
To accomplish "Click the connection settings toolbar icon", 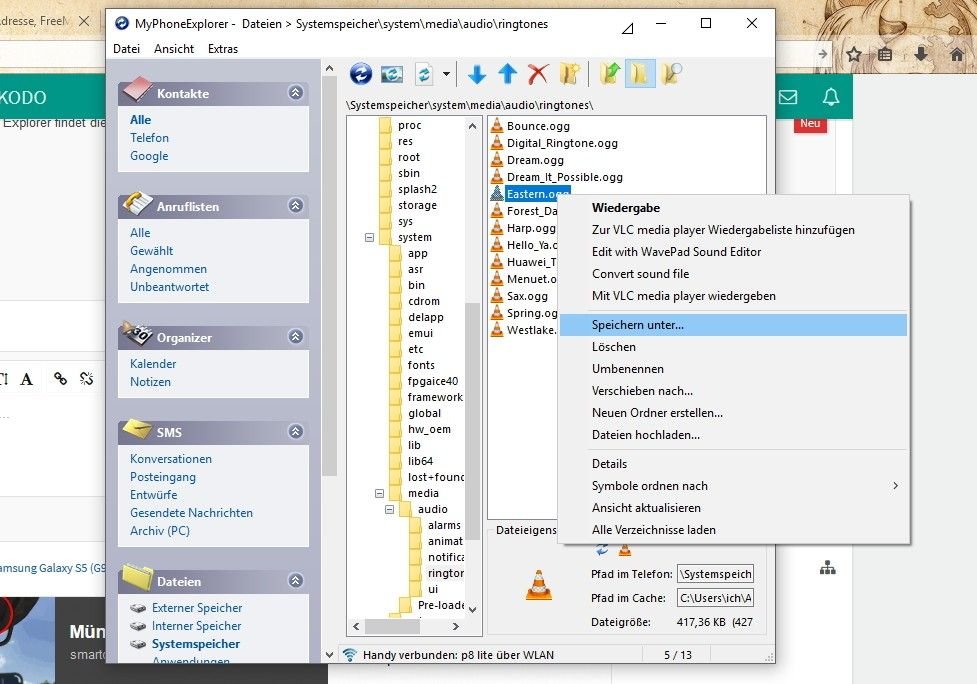I will click(x=392, y=74).
